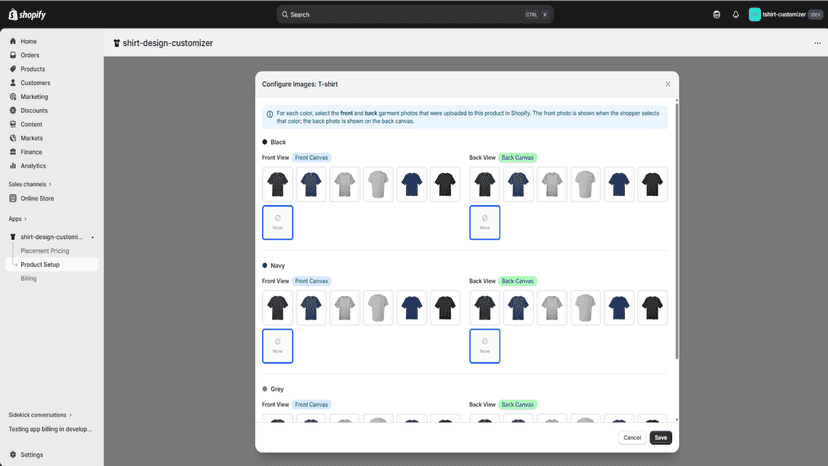Screen dimensions: 828x466
Task: Open the tshirt-customizer account menu
Action: (x=785, y=15)
